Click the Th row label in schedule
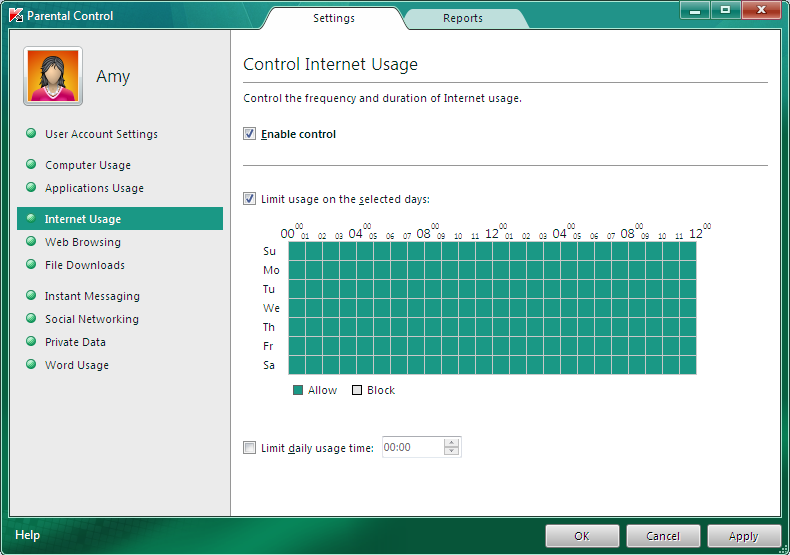The image size is (790, 555). pyautogui.click(x=269, y=327)
